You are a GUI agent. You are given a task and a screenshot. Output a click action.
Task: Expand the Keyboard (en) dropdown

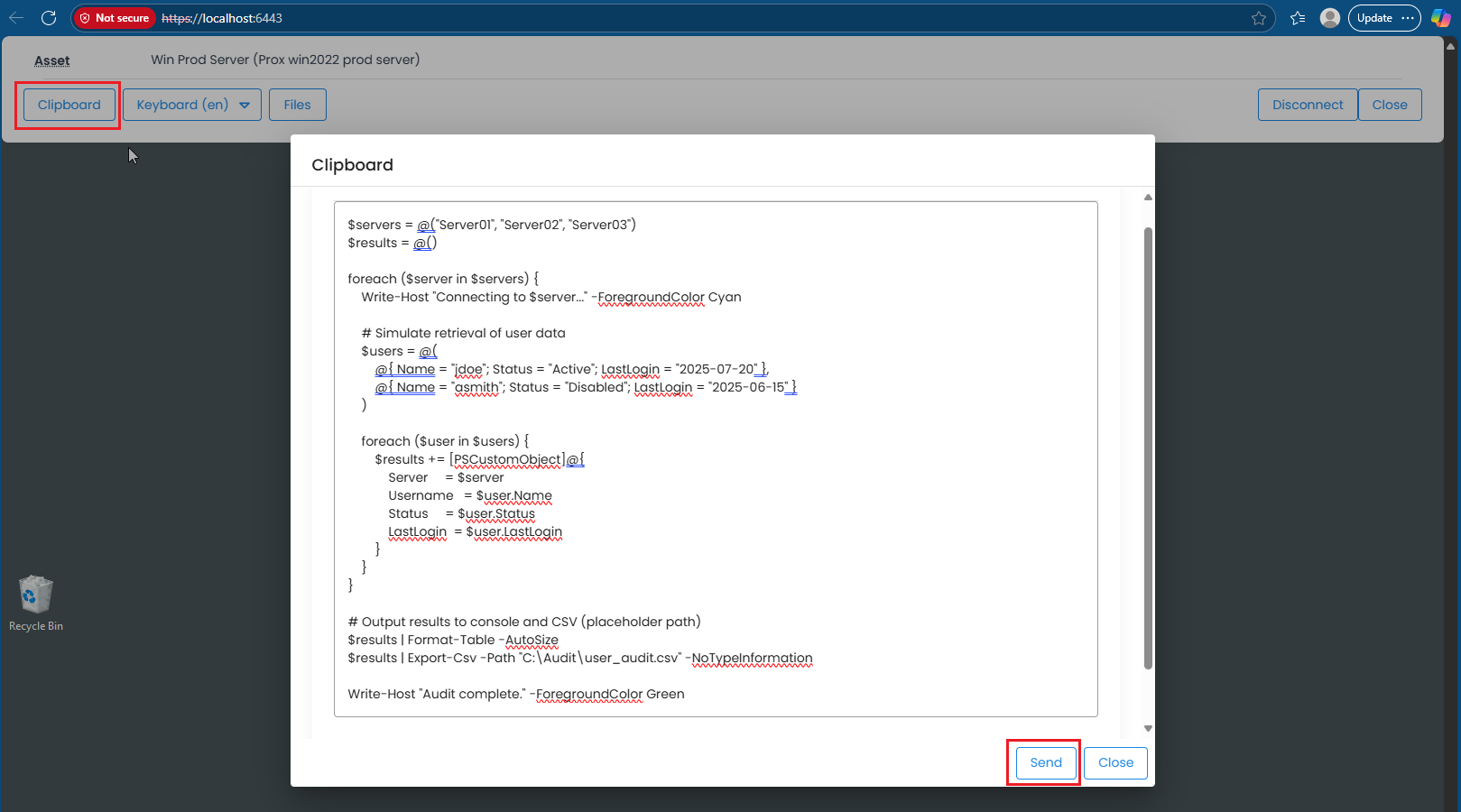[192, 105]
